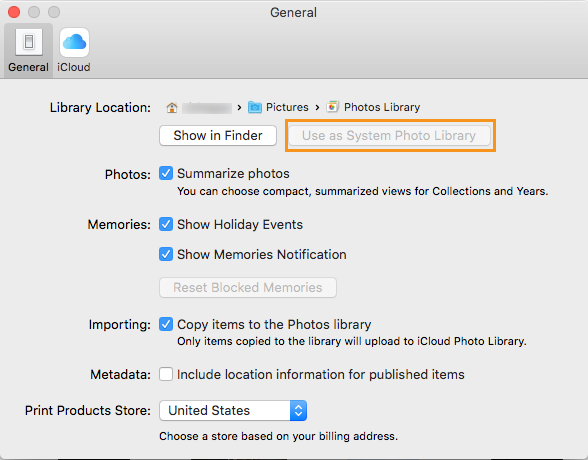Open the General preferences pane icon

(x=29, y=42)
